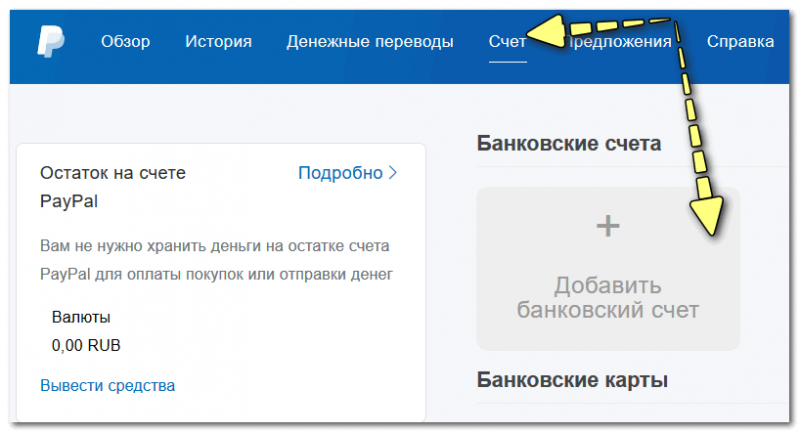This screenshot has width=800, height=433.
Task: Open the История tab
Action: (218, 41)
